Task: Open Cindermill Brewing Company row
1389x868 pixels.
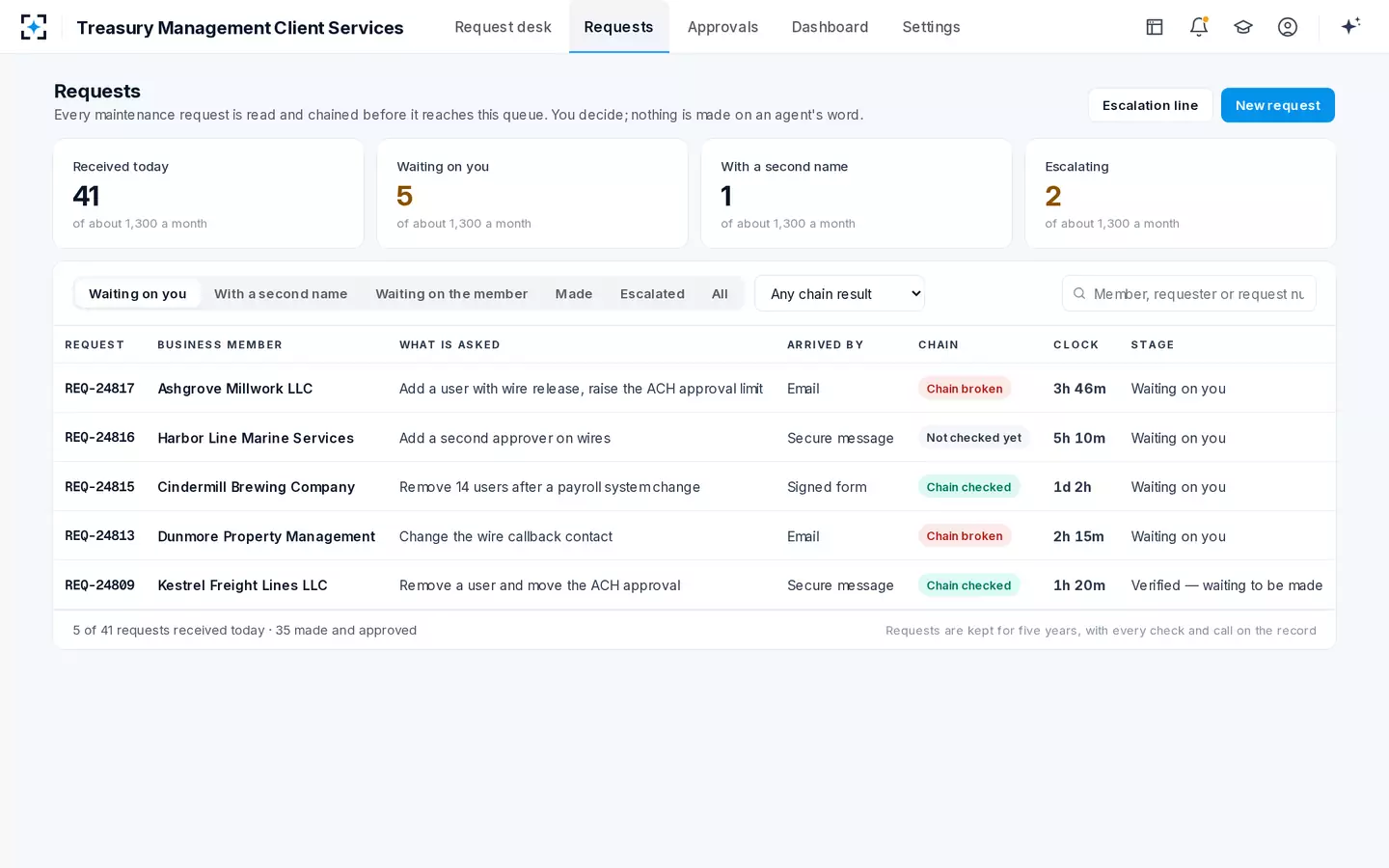Action: click(x=694, y=487)
